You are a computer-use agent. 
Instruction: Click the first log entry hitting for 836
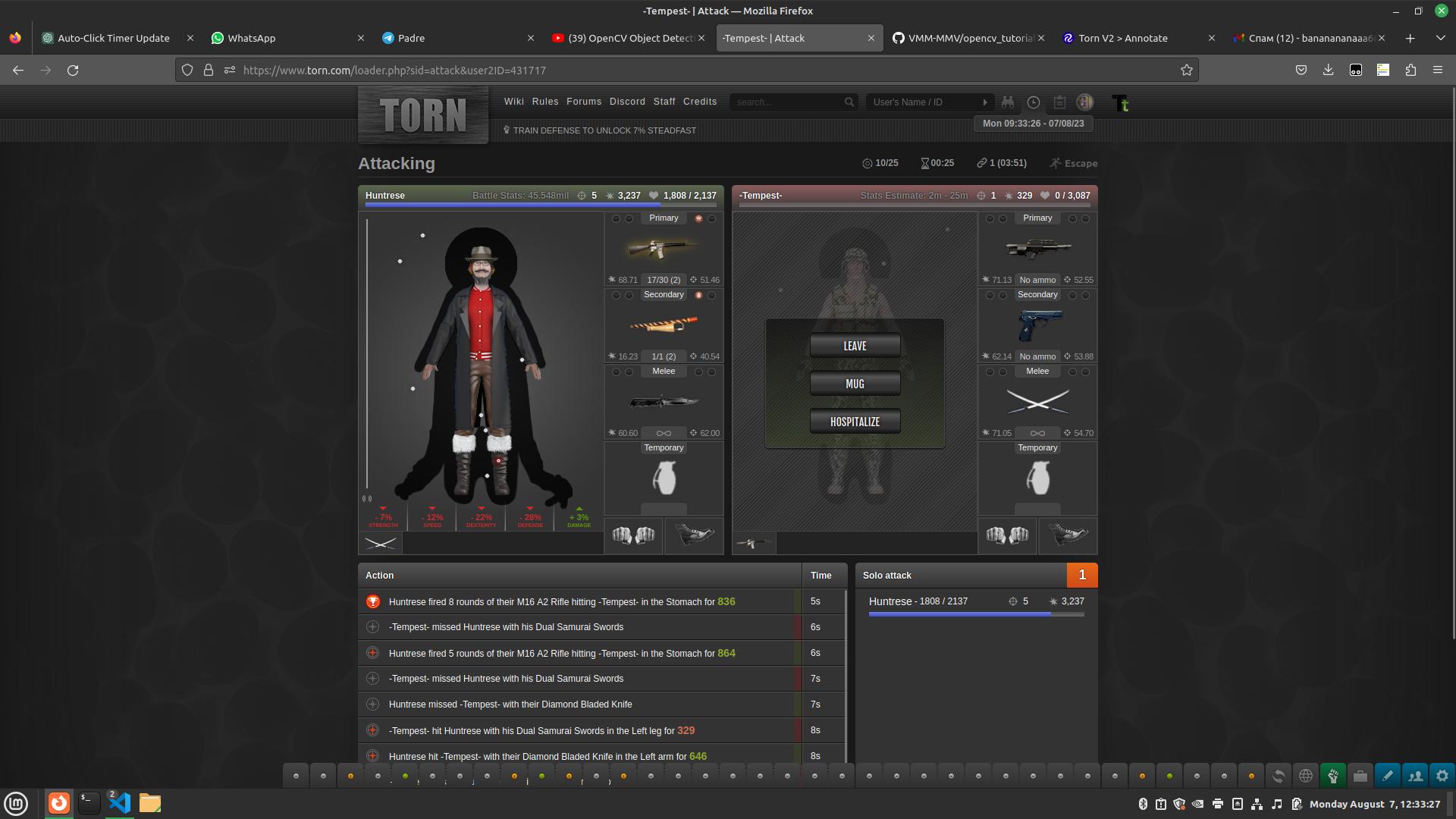point(580,601)
